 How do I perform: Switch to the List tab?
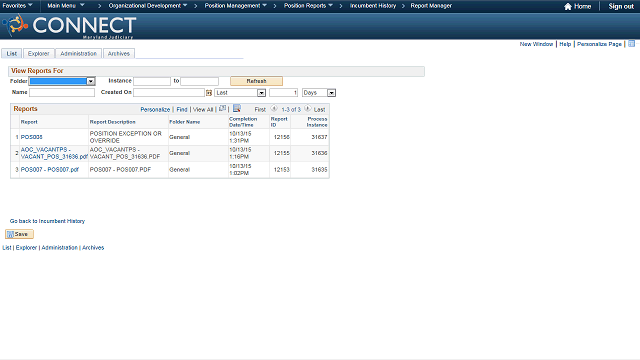click(11, 53)
